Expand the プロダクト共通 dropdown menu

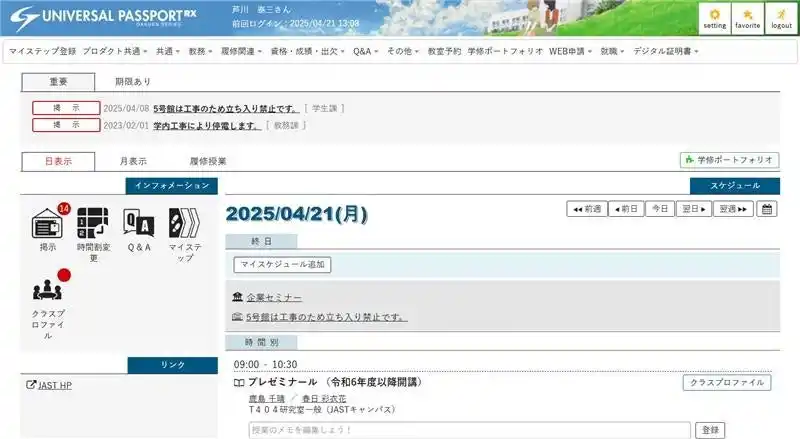click(x=115, y=50)
